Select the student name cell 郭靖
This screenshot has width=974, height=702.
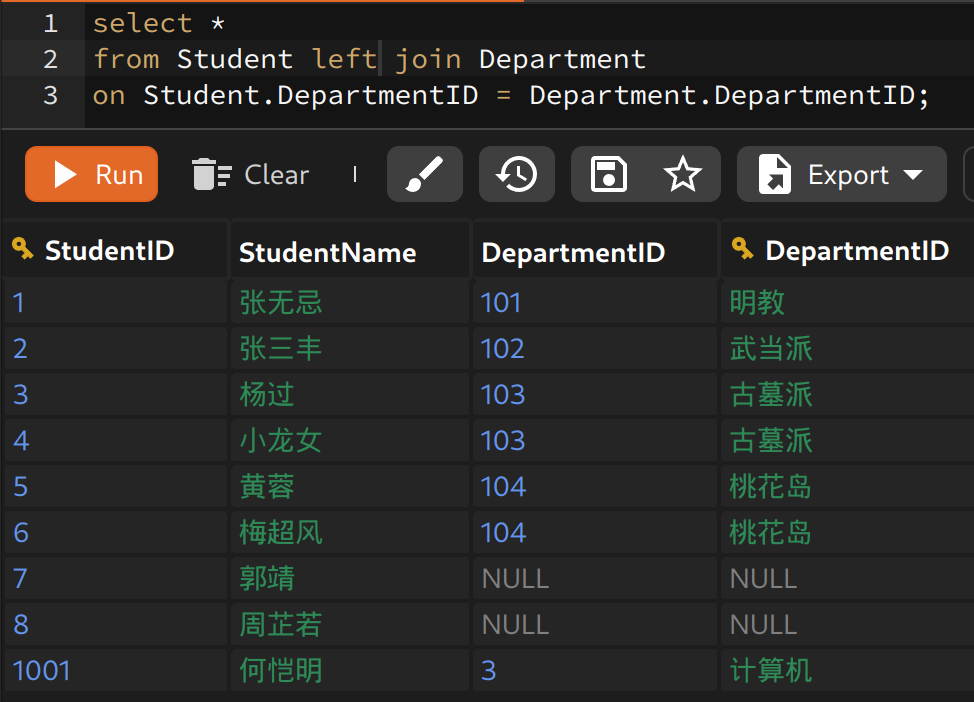point(267,578)
